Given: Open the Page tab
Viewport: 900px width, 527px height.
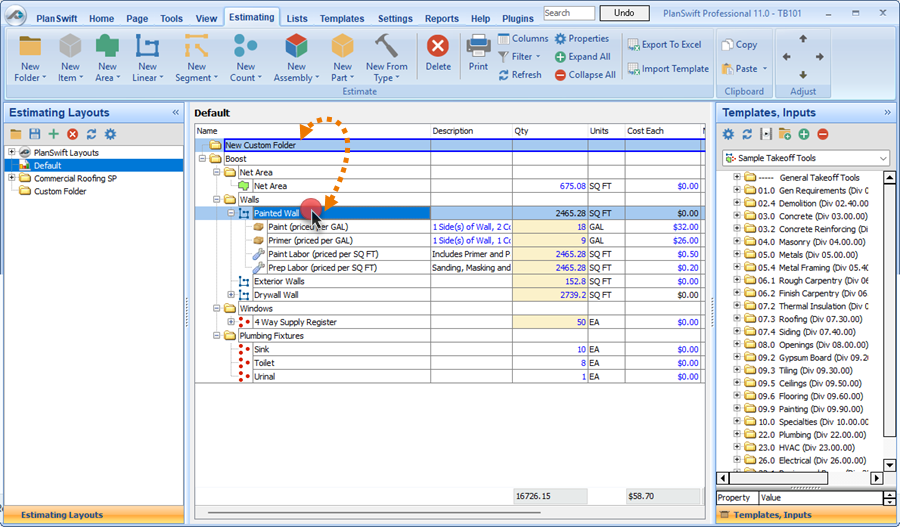Looking at the screenshot, I should click(x=137, y=18).
